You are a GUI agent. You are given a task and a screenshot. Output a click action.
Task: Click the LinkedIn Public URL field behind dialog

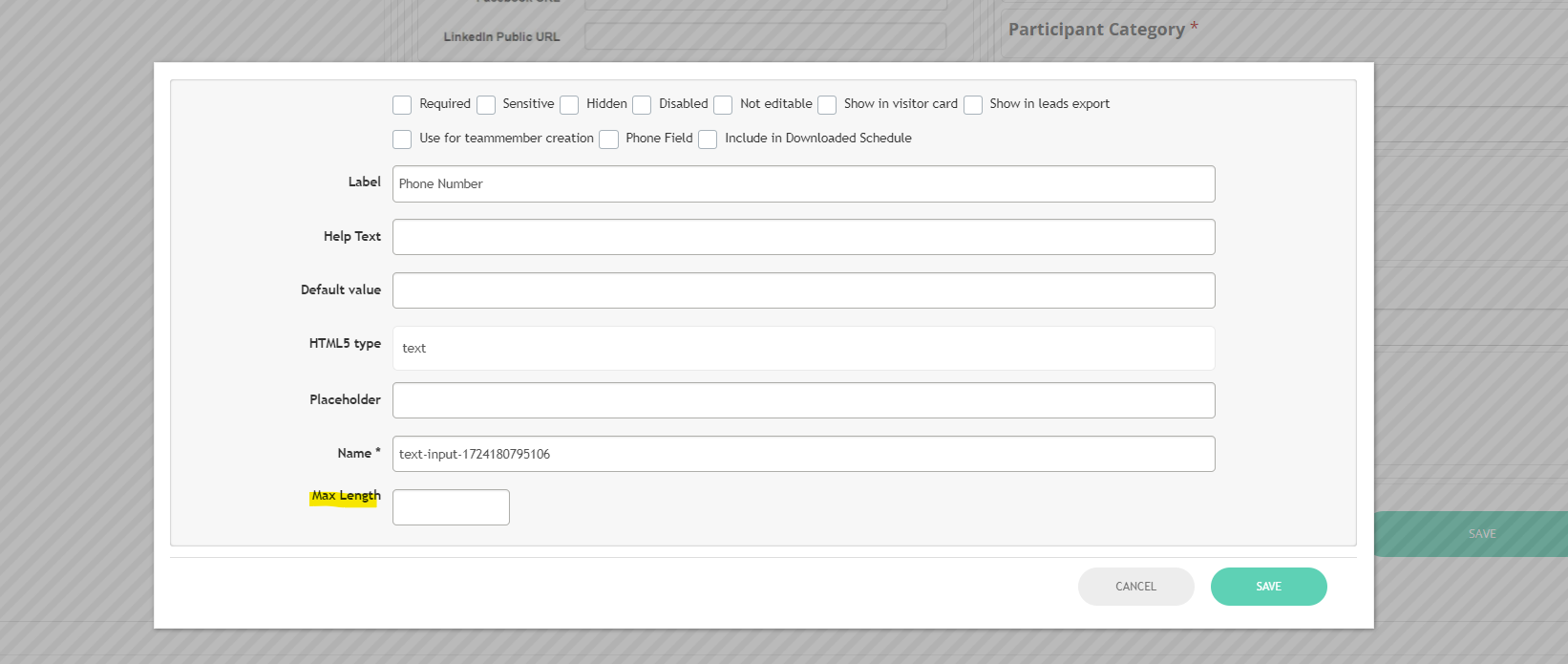(765, 36)
